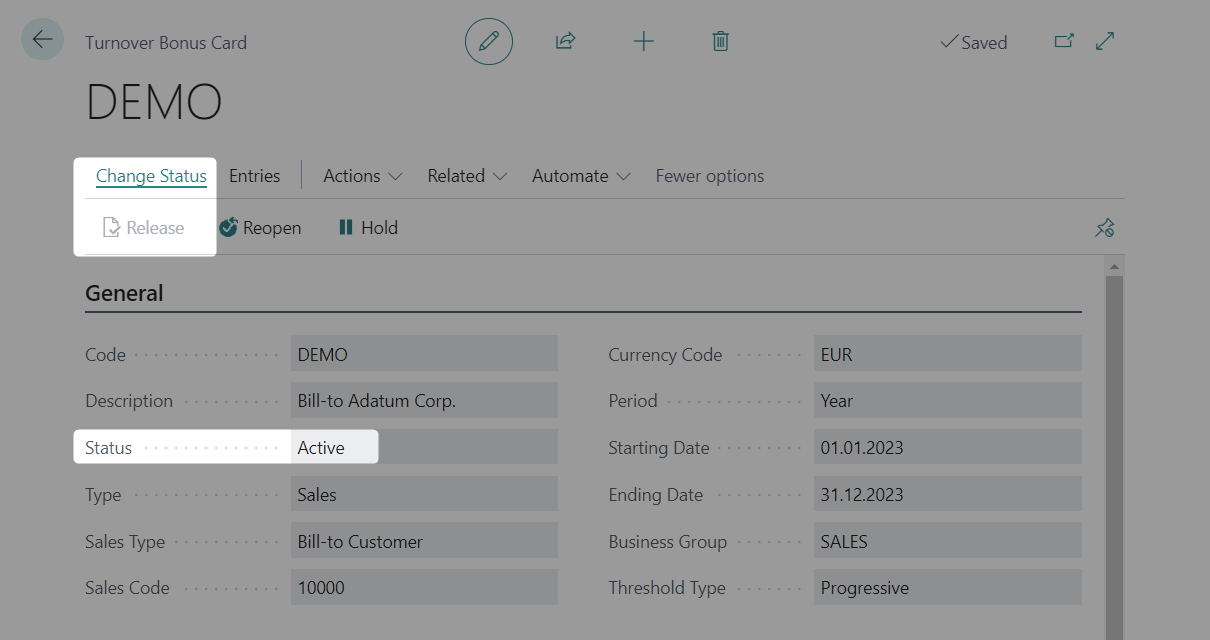Click the Description field
The width and height of the screenshot is (1210, 640).
423,401
